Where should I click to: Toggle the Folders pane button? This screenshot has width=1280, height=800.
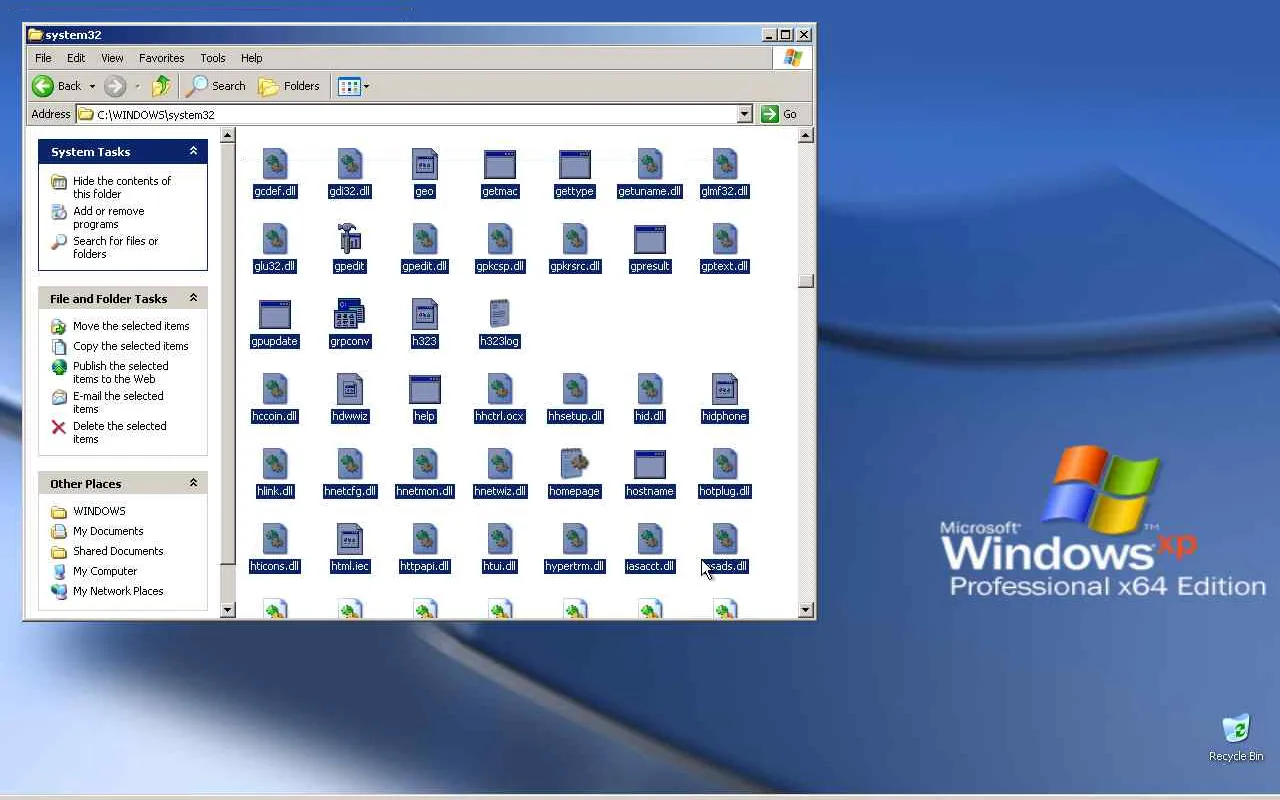(289, 86)
